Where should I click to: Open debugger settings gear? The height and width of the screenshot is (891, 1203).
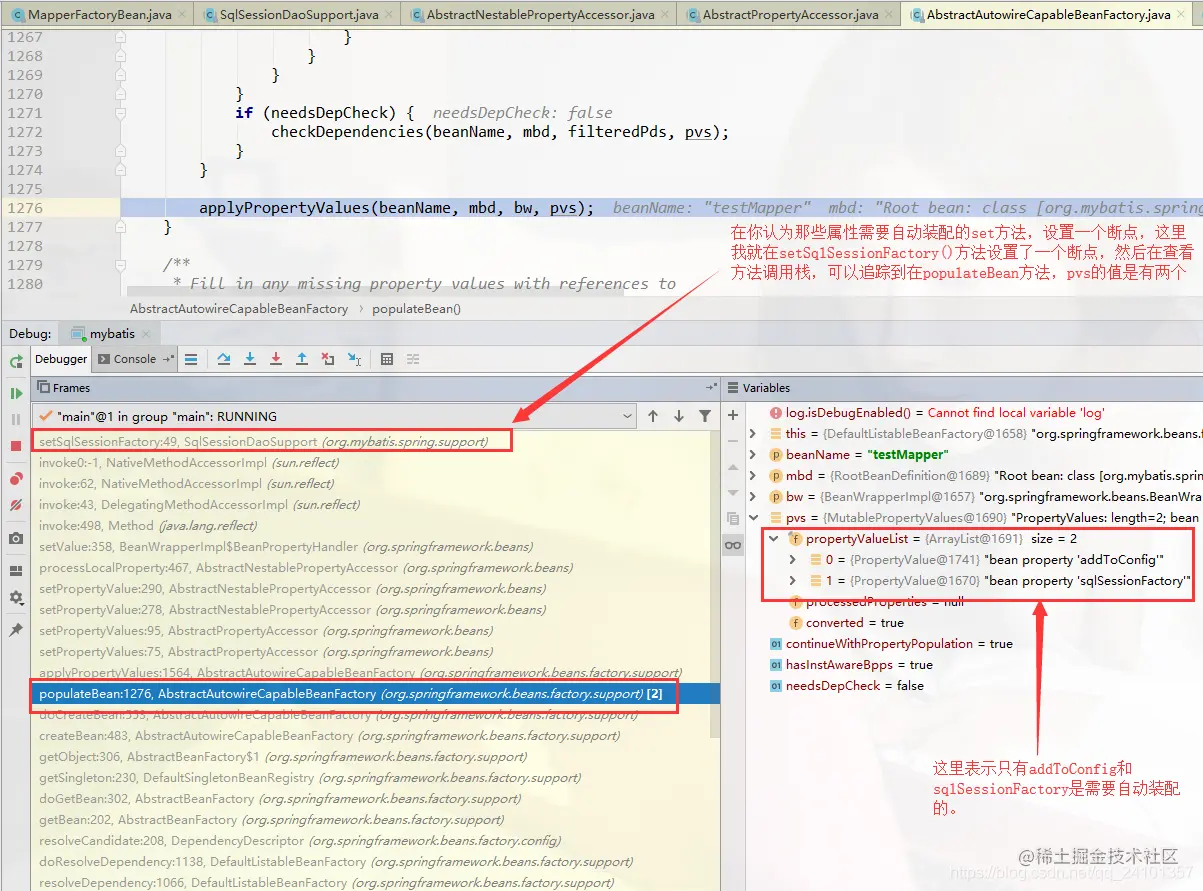point(16,597)
